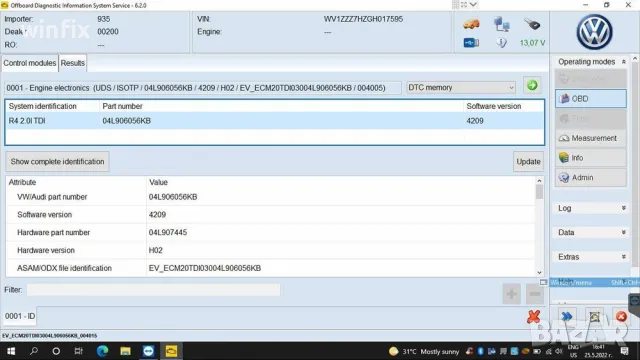Switch to Control modules tab
Image resolution: width=640 pixels, height=360 pixels.
tap(29, 63)
